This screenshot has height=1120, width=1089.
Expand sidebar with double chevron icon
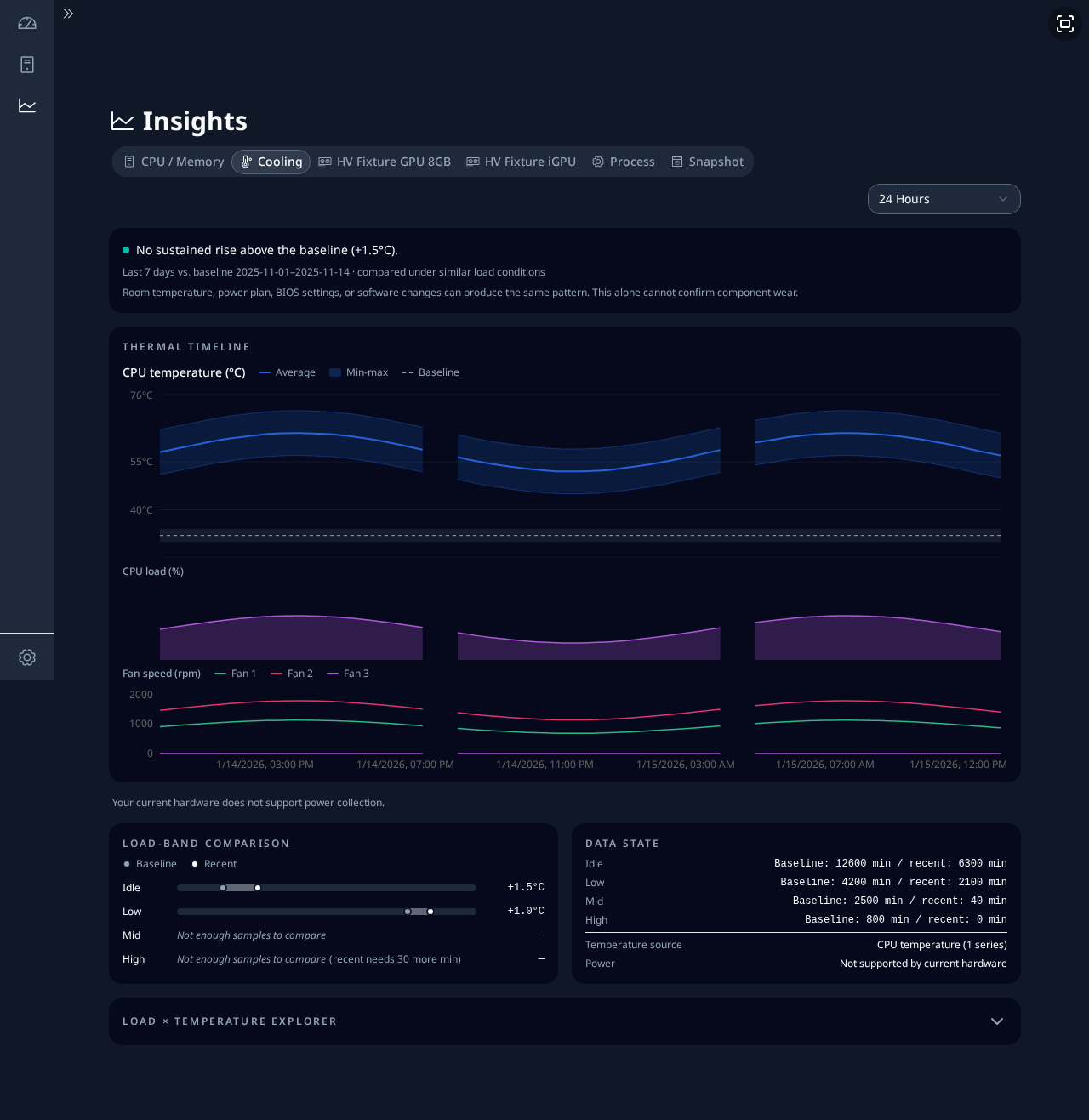coord(69,14)
